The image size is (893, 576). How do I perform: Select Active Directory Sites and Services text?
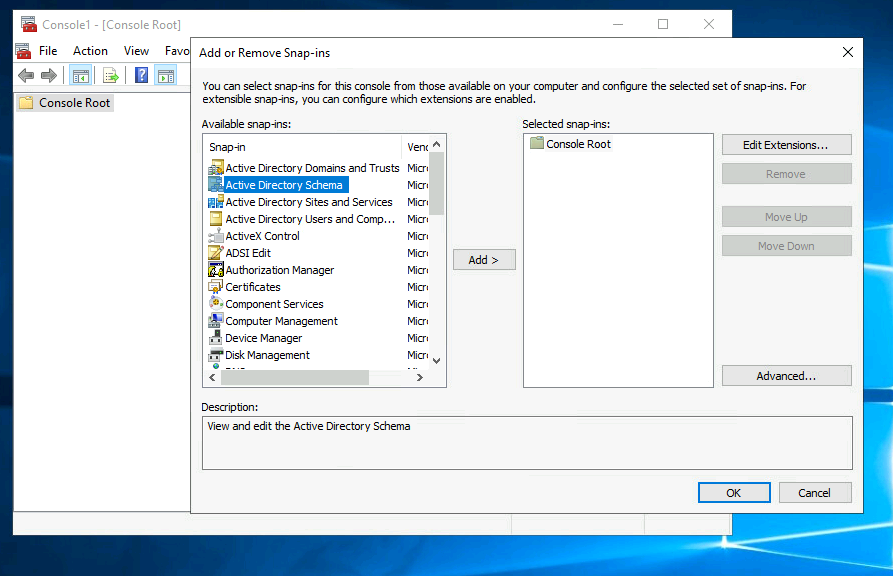309,202
